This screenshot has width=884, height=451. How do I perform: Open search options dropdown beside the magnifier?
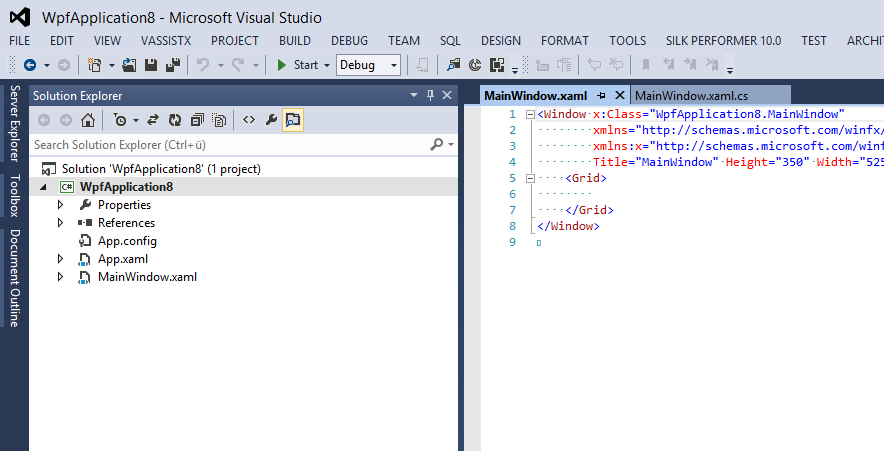pos(450,145)
